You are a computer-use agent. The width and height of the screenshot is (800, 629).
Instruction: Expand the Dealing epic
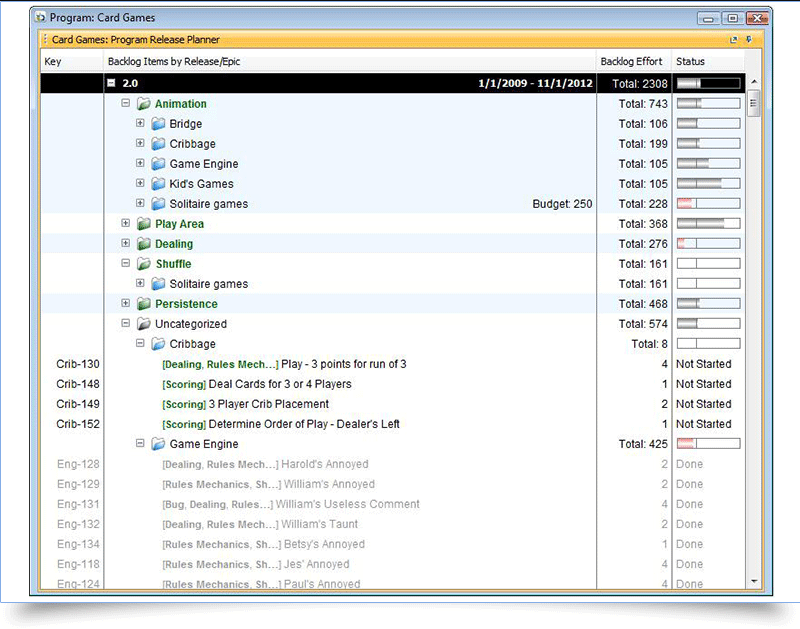click(x=126, y=244)
